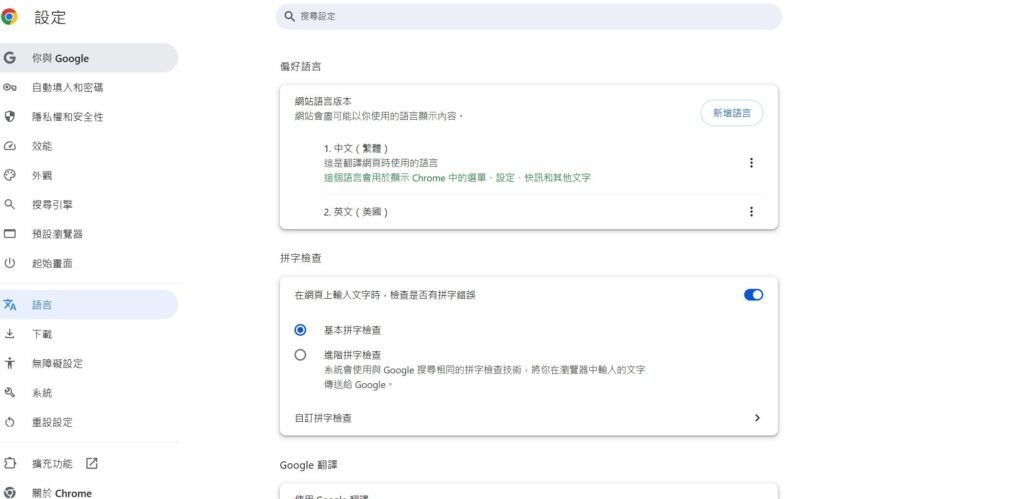Image resolution: width=1024 pixels, height=499 pixels.
Task: Click the 新增語言 button
Action: click(731, 113)
